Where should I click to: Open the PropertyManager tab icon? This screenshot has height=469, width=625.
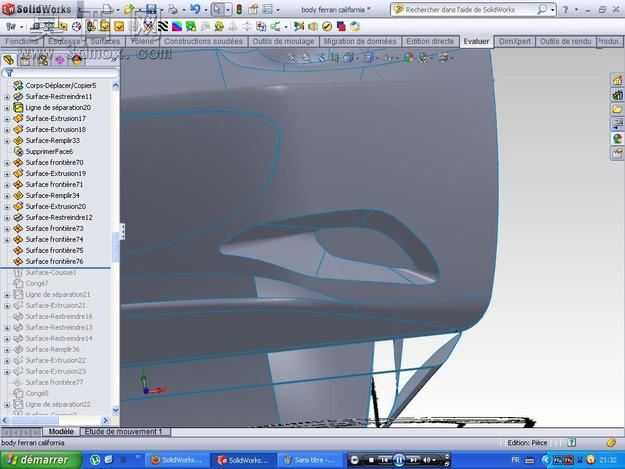pyautogui.click(x=26, y=60)
